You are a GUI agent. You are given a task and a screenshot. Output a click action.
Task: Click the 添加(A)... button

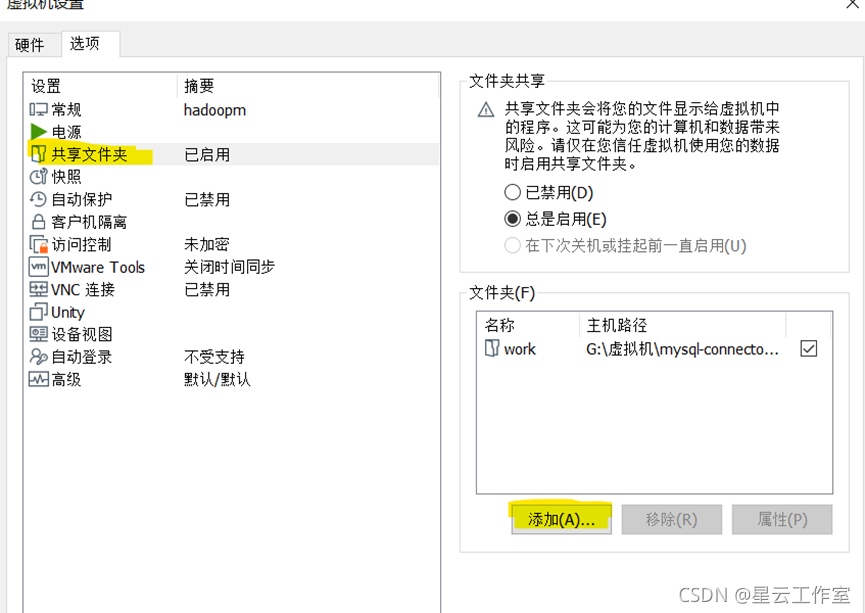click(x=561, y=519)
